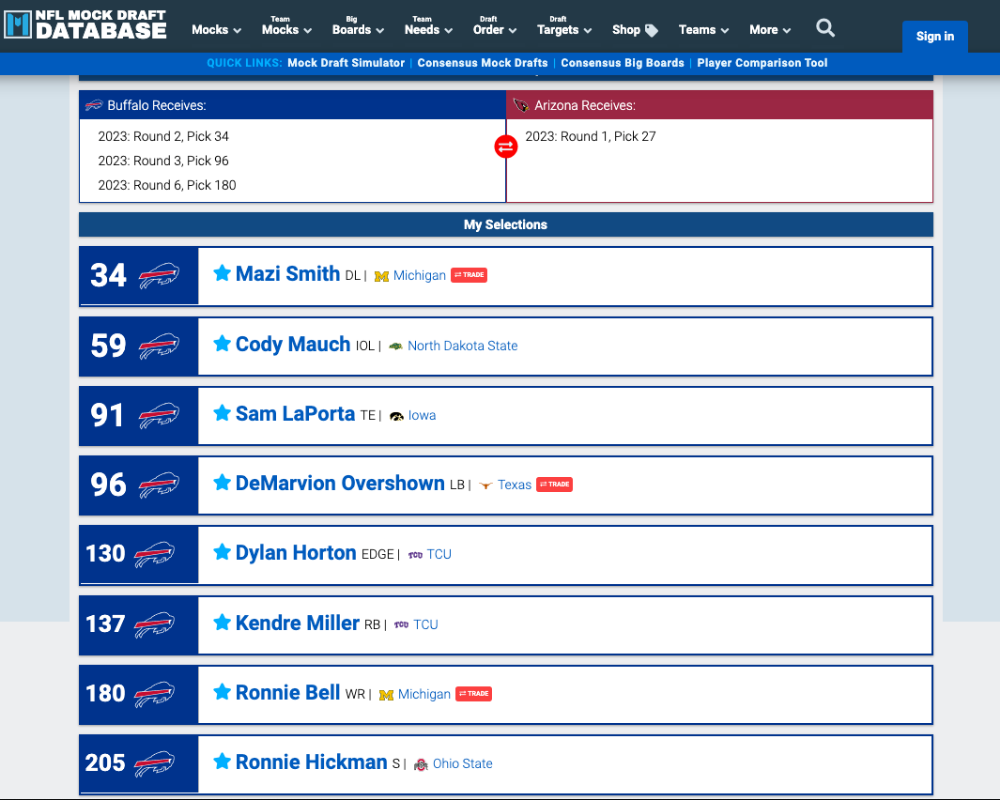Expand the Draft Order dropdown
Image resolution: width=1000 pixels, height=800 pixels.
click(494, 26)
